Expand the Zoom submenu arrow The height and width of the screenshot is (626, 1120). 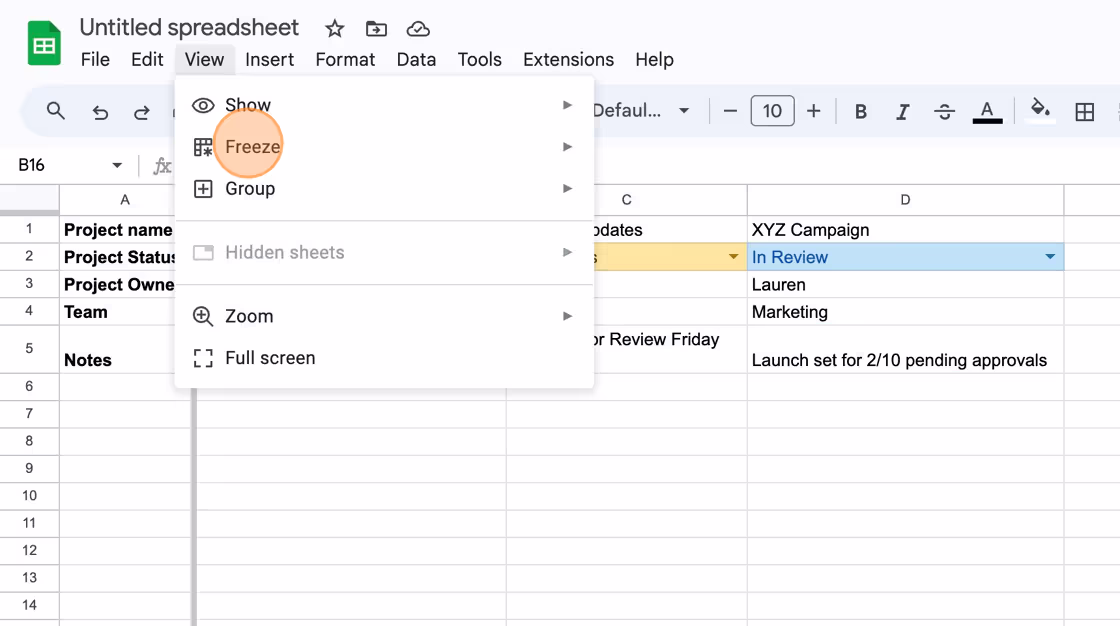click(567, 316)
